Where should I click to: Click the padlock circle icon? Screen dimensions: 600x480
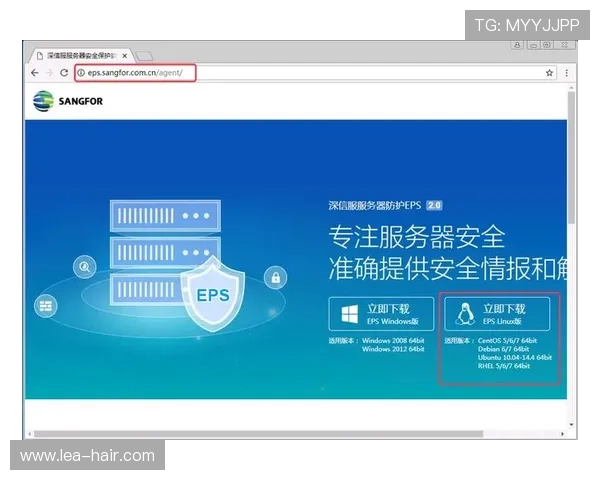275,278
